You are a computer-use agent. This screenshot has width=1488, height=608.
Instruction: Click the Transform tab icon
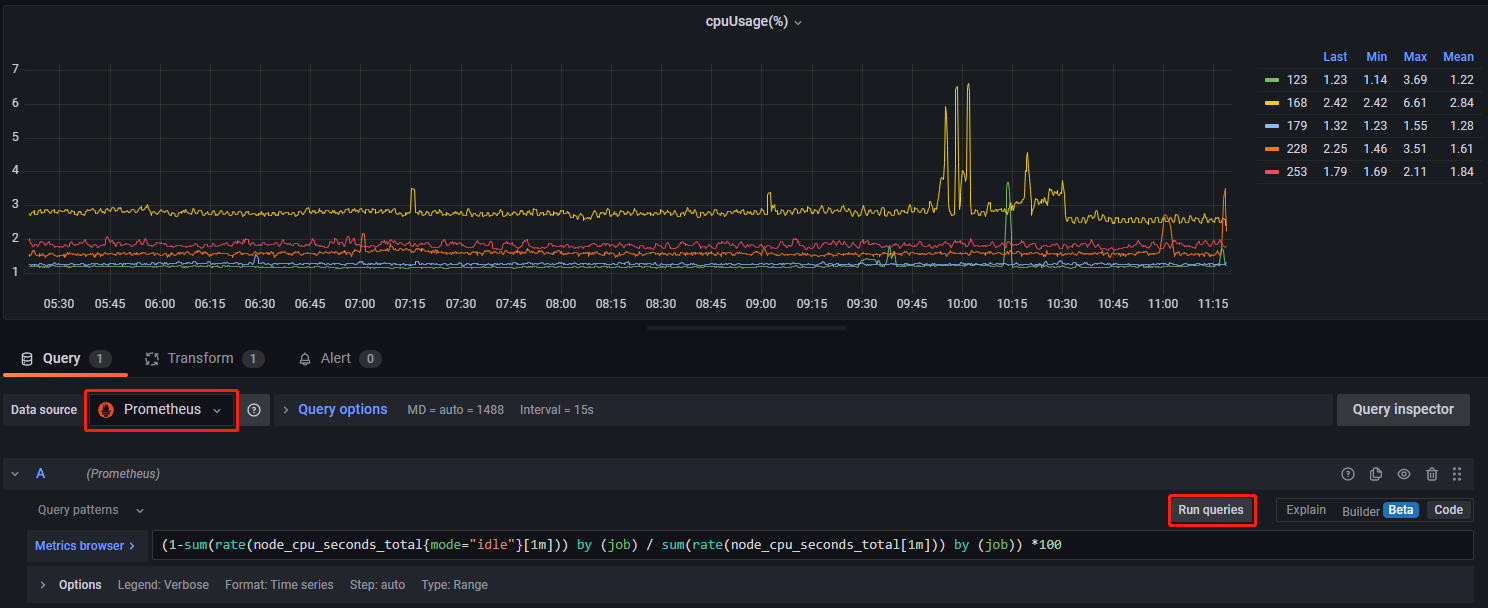click(152, 359)
